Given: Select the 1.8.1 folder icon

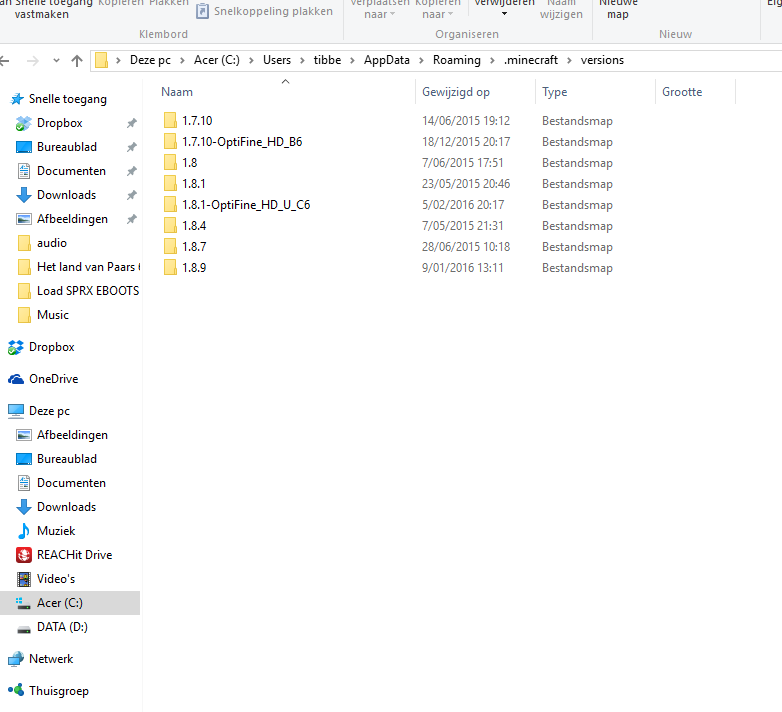Looking at the screenshot, I should (x=170, y=183).
